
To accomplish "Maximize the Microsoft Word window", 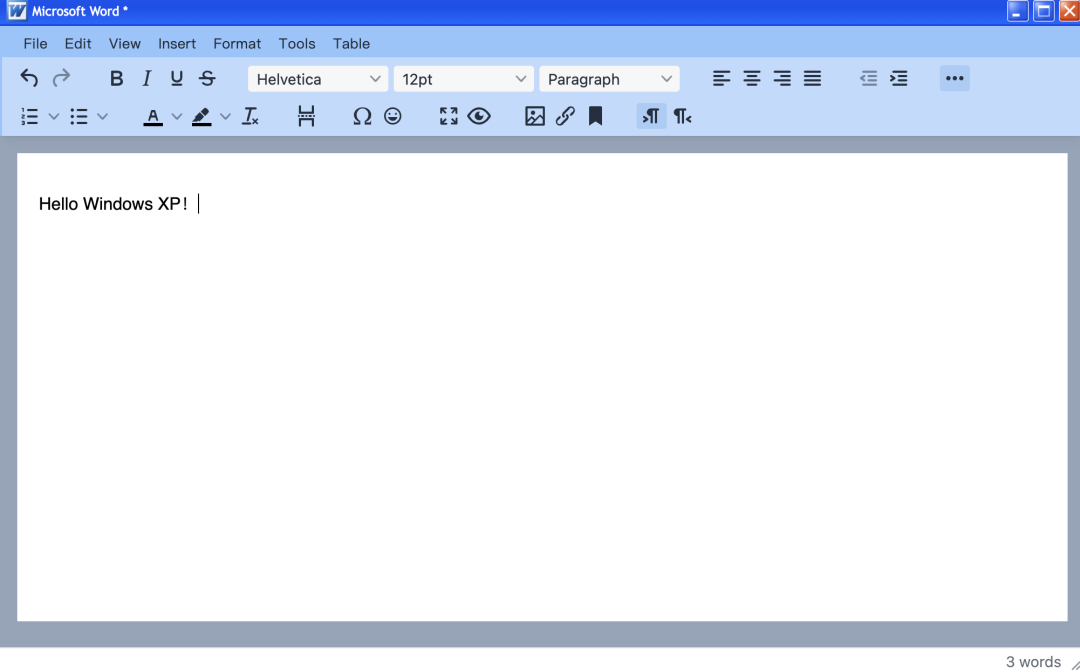I will [1043, 11].
